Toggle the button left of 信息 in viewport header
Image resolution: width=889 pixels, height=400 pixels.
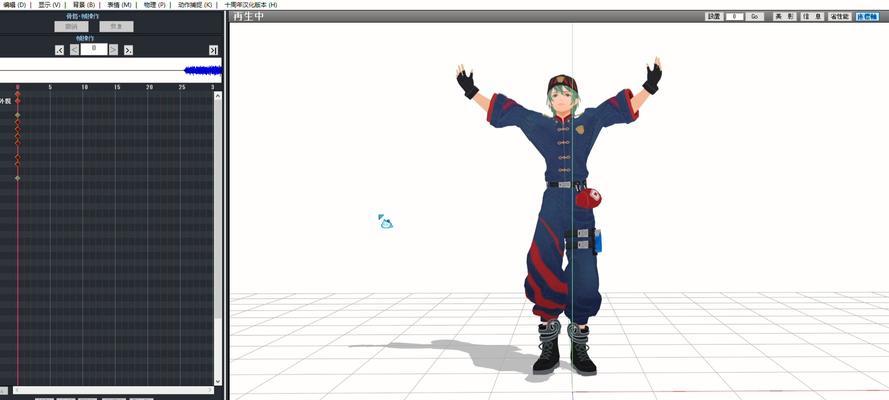(785, 16)
